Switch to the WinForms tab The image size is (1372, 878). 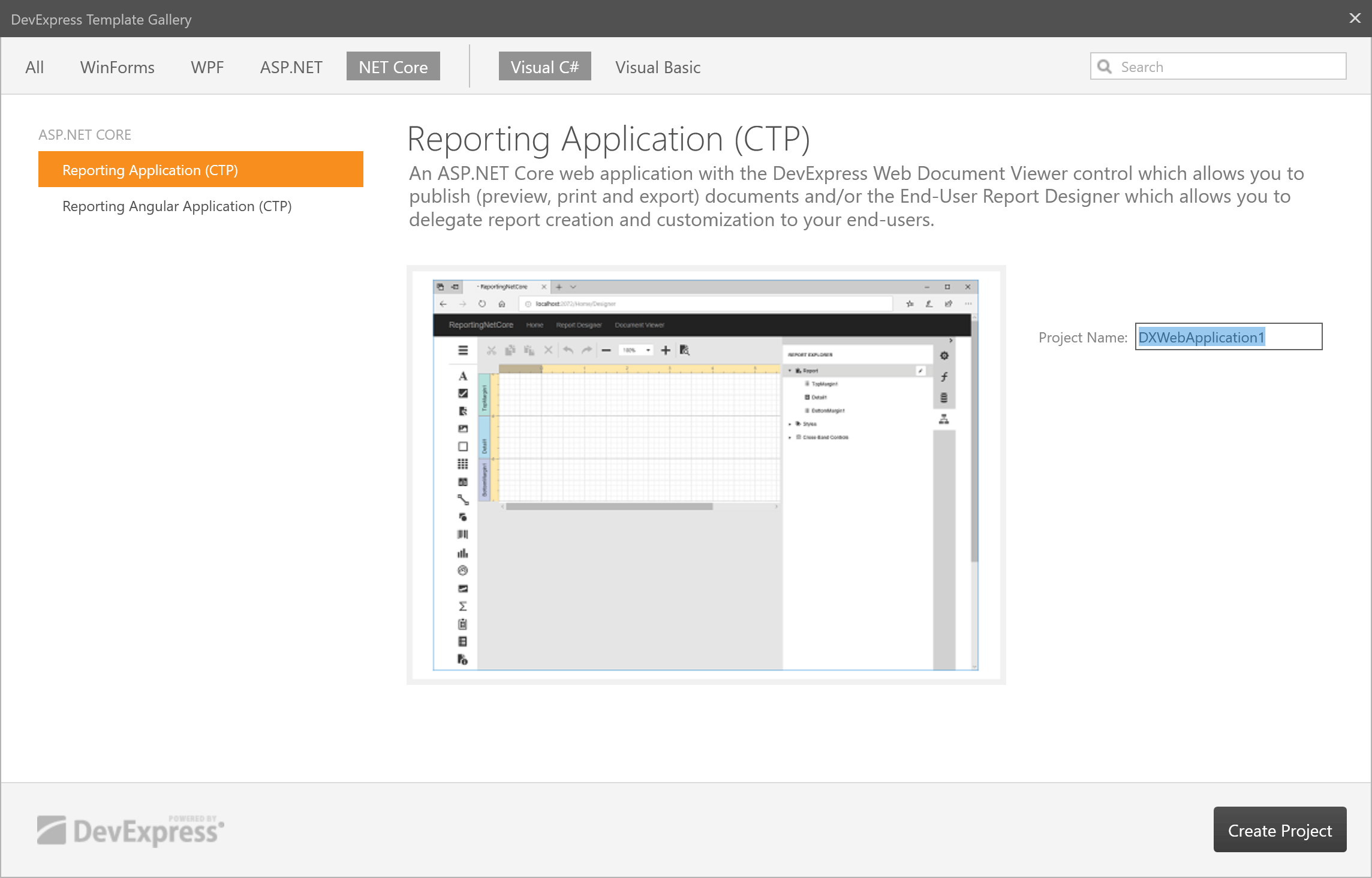click(x=117, y=67)
